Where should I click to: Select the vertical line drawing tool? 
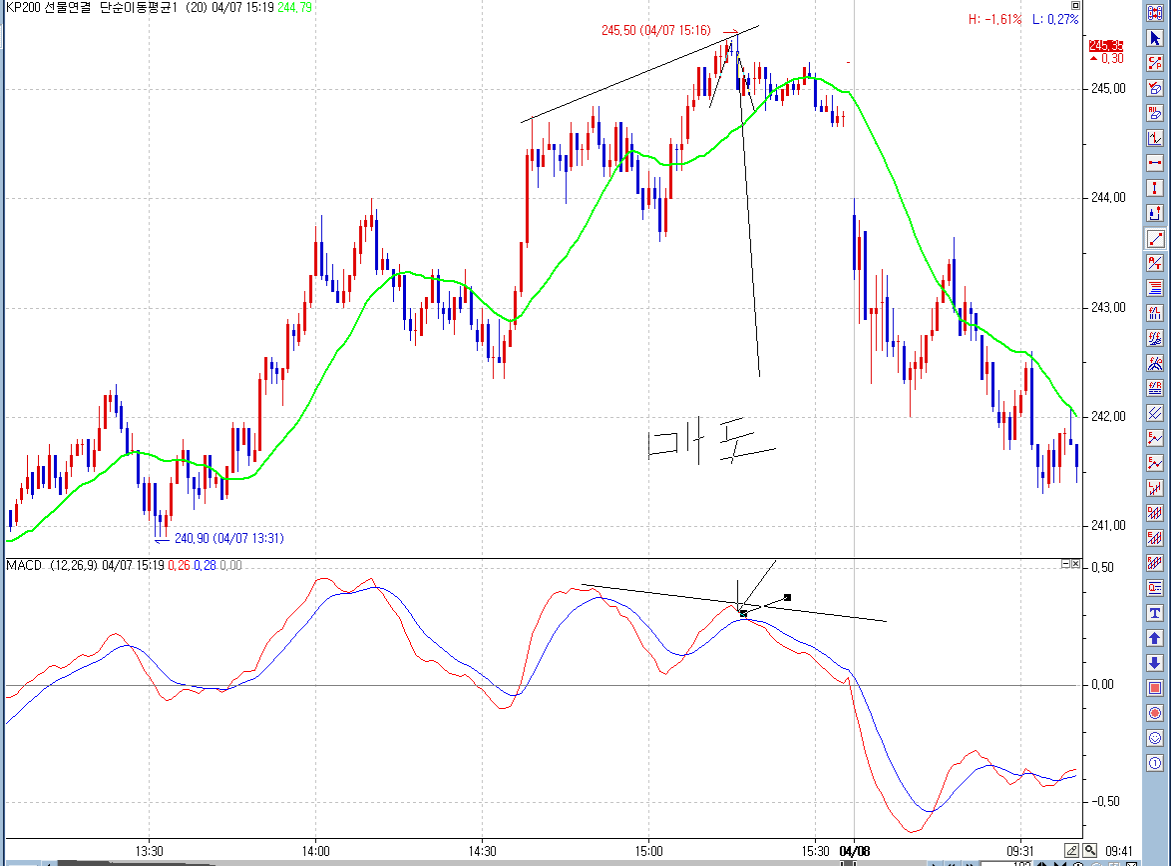point(1155,188)
